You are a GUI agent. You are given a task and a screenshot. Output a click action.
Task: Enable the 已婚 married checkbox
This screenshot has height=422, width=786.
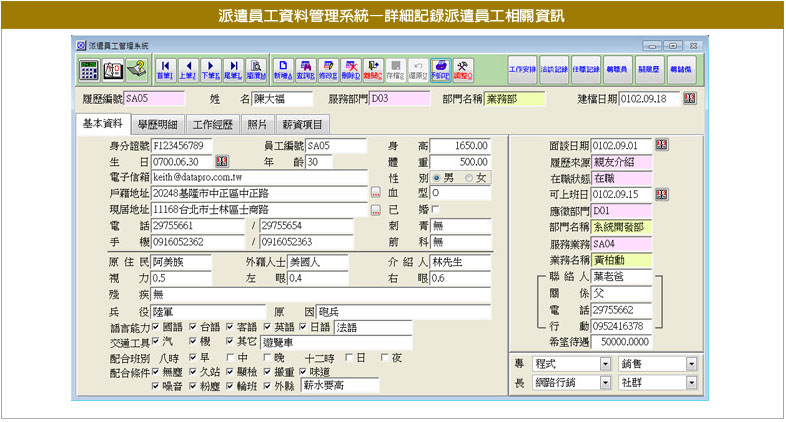pos(435,208)
